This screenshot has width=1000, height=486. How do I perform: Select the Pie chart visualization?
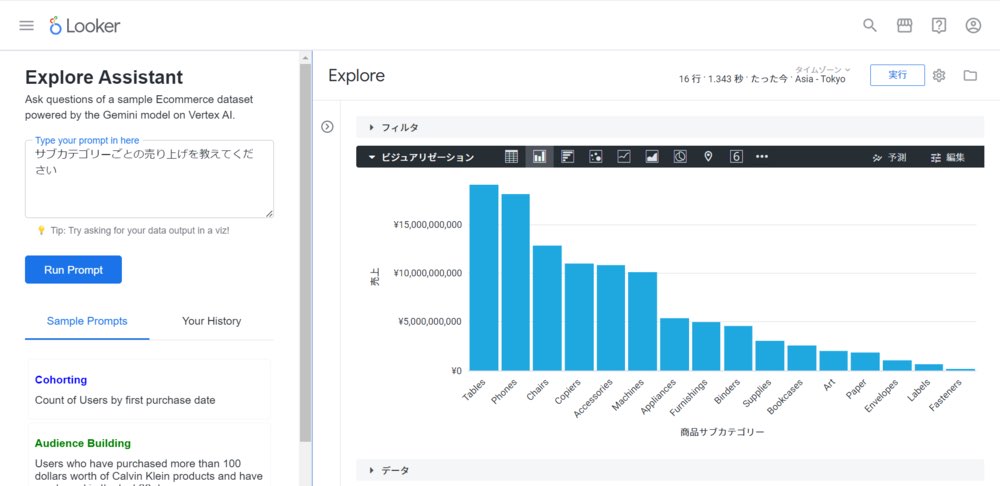680,157
